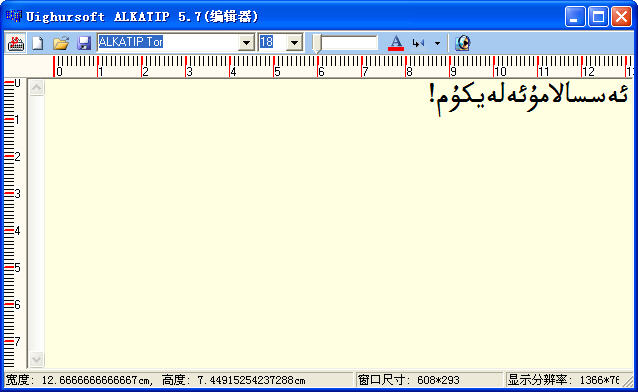Click inside the font size field
The width and height of the screenshot is (638, 392).
pos(272,42)
